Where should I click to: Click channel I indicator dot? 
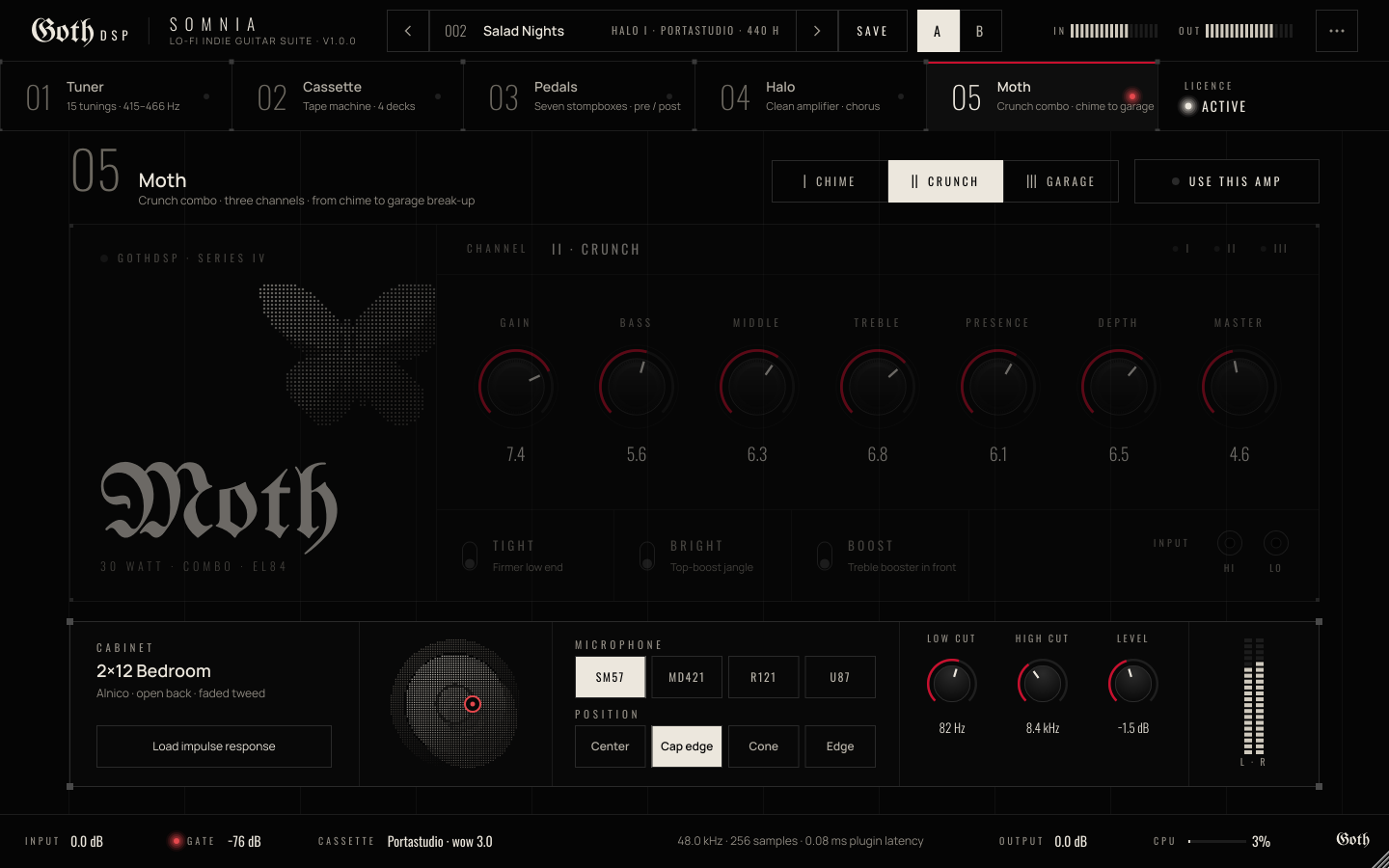coord(1175,249)
